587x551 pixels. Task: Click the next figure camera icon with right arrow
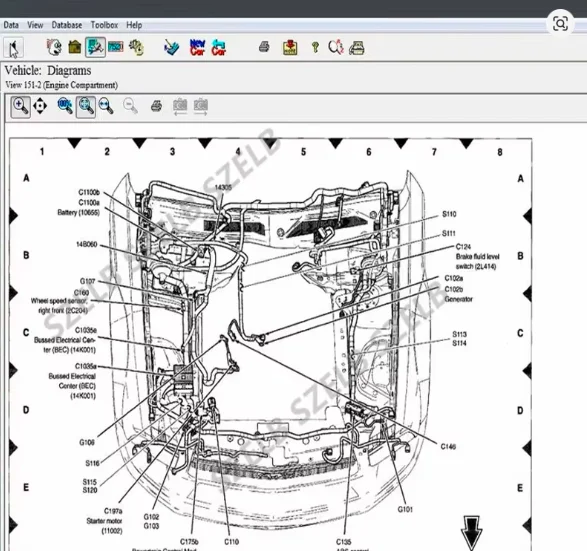click(x=201, y=106)
